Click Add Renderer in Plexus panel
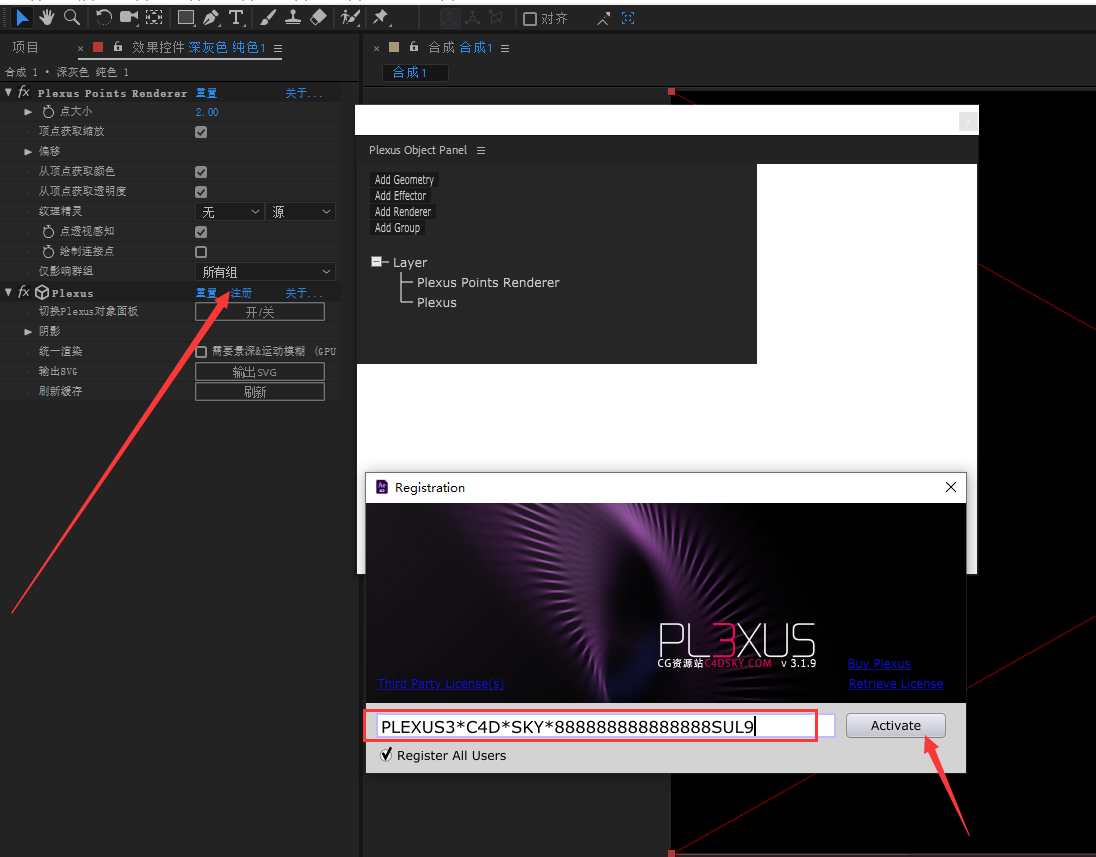Screen dimensions: 1096x857 (403, 212)
